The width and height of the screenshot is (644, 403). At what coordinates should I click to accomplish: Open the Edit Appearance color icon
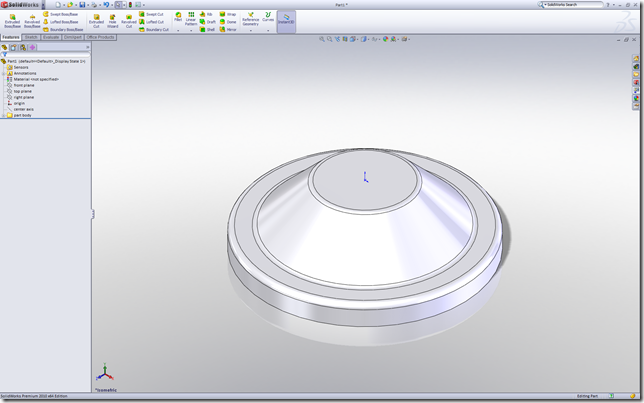pos(385,39)
